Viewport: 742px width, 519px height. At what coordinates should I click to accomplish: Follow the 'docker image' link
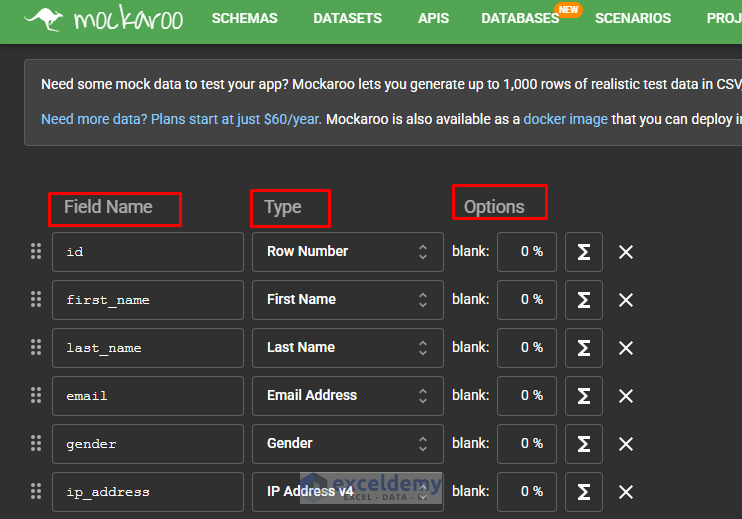(x=565, y=119)
